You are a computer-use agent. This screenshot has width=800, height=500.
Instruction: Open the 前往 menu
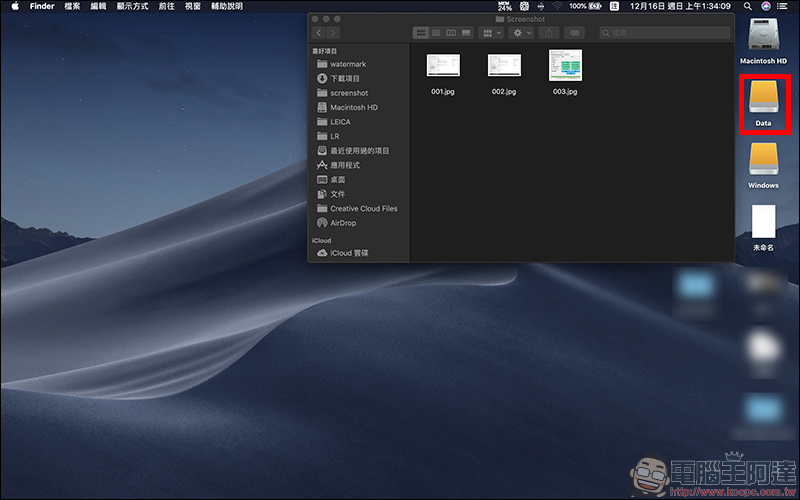point(166,6)
